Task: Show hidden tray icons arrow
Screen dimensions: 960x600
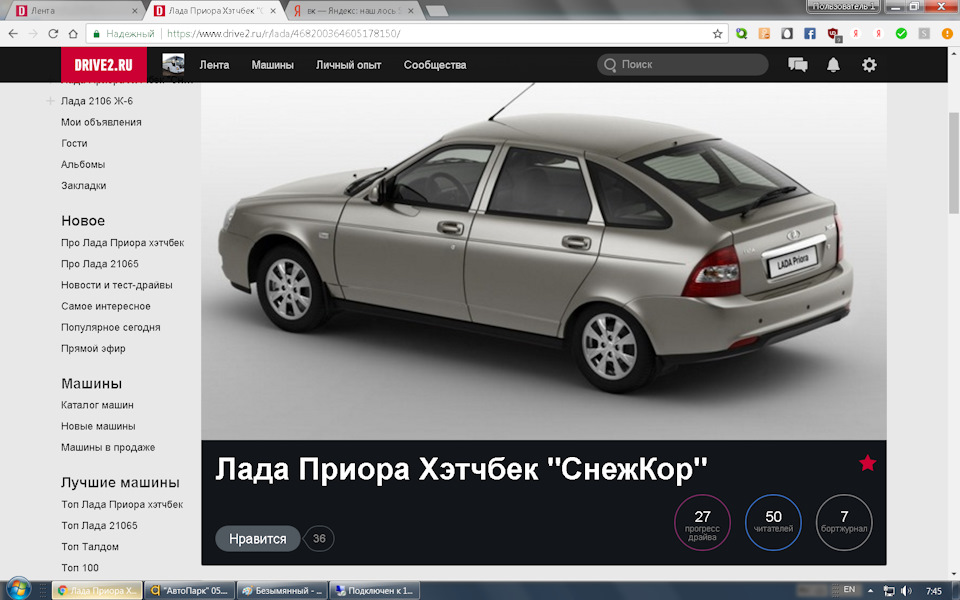Action: tap(871, 591)
